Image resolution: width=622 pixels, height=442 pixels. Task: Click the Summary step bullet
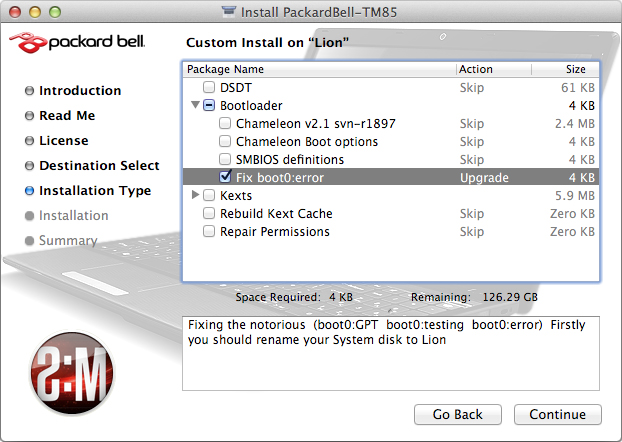pos(29,240)
